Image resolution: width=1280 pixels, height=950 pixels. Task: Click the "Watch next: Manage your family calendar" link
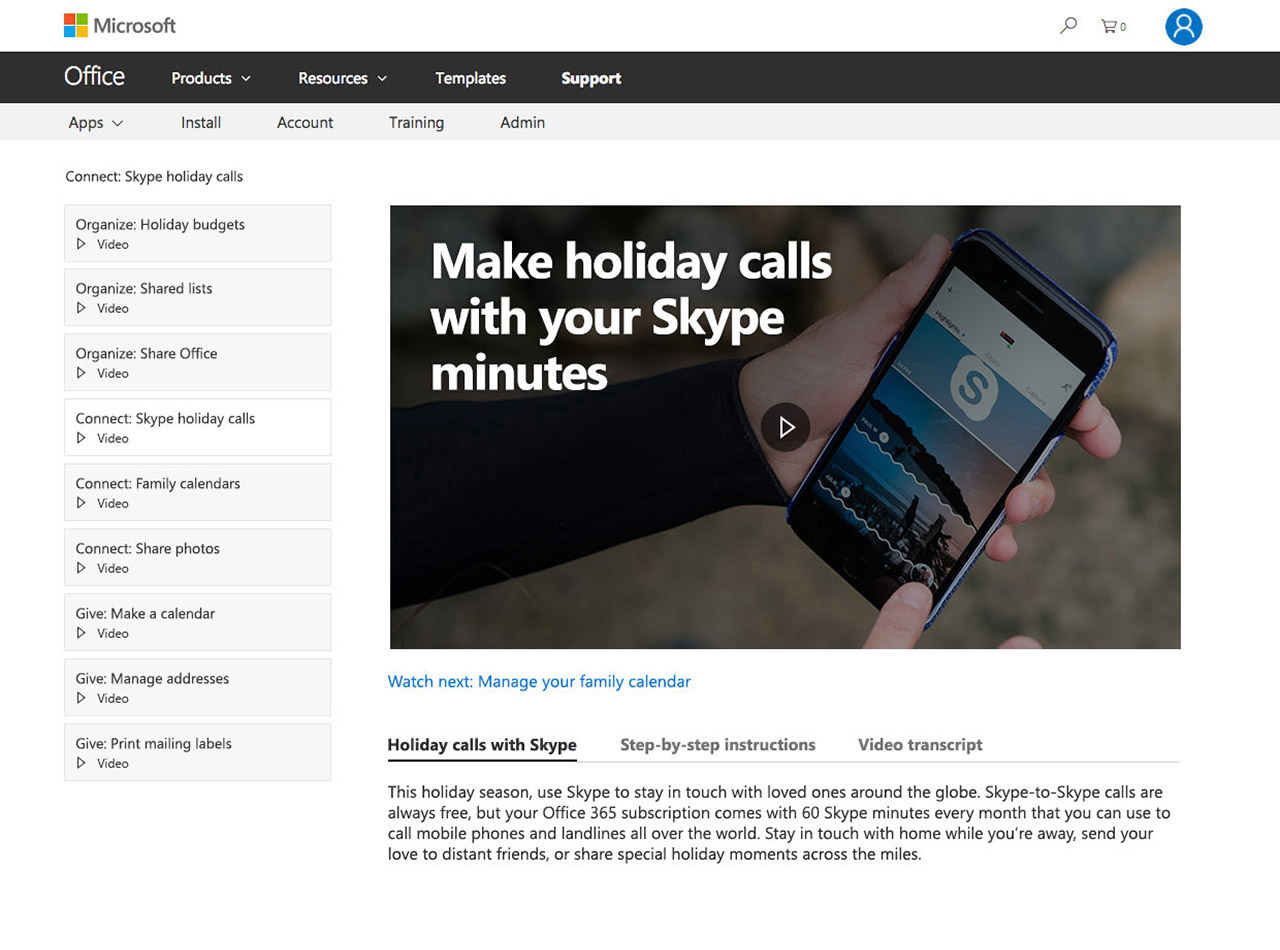[x=540, y=681]
